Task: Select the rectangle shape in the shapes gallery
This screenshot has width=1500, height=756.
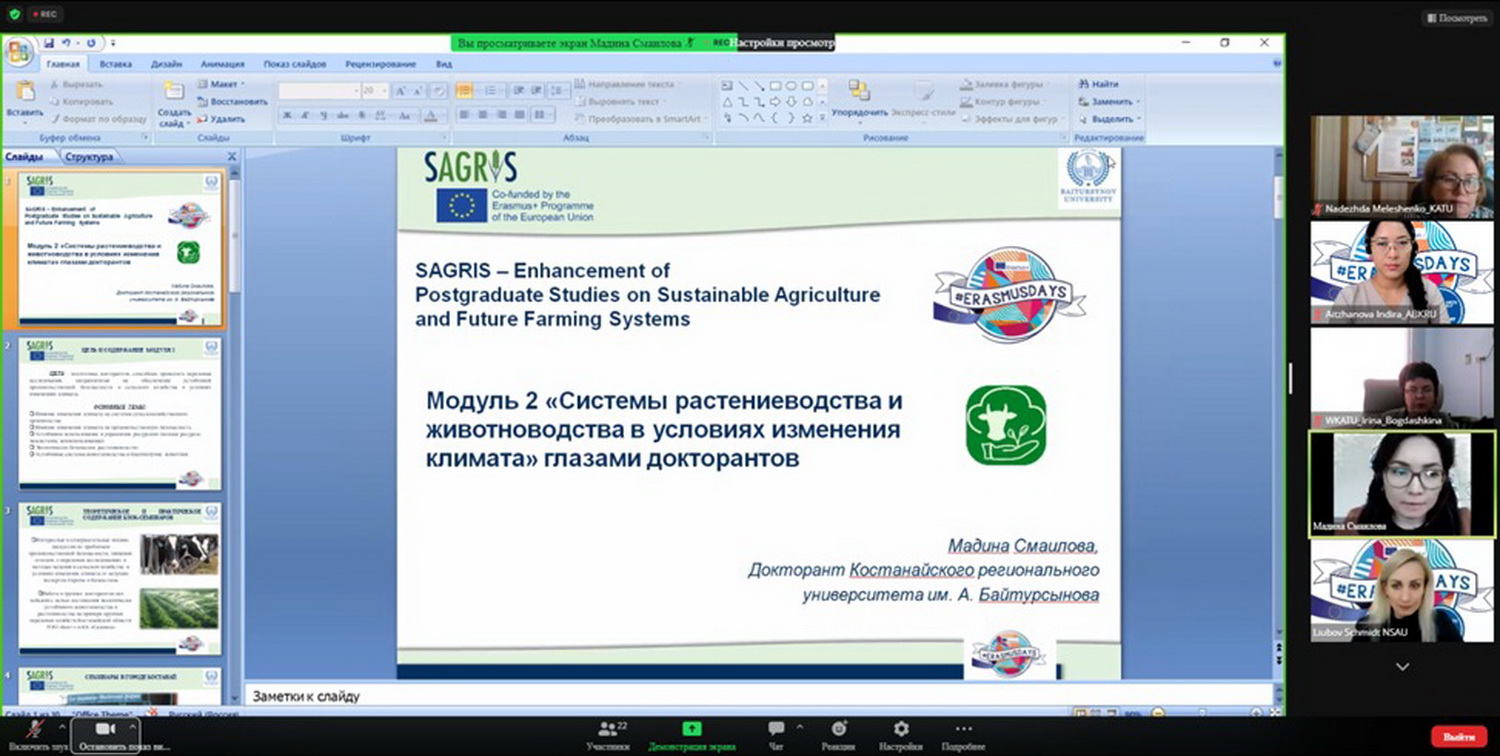Action: click(x=774, y=86)
